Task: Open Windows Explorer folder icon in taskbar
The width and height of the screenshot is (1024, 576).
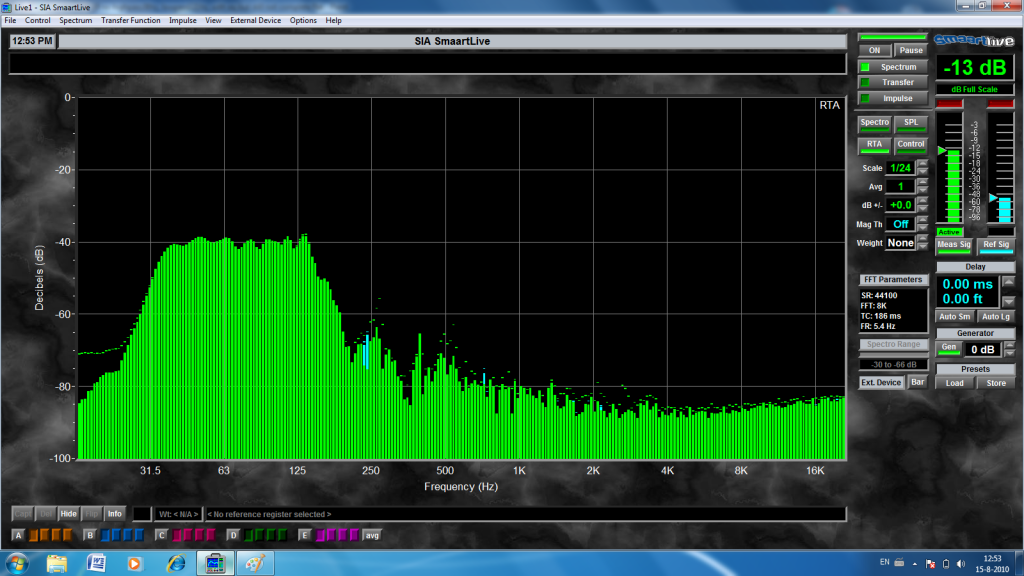Action: [x=58, y=563]
